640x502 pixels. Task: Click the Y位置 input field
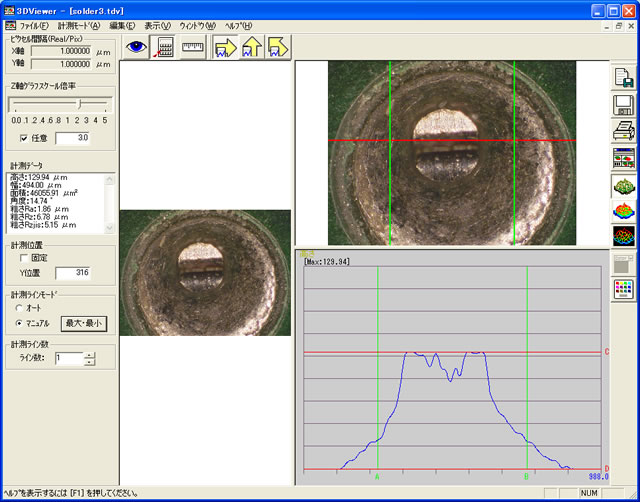pyautogui.click(x=74, y=272)
